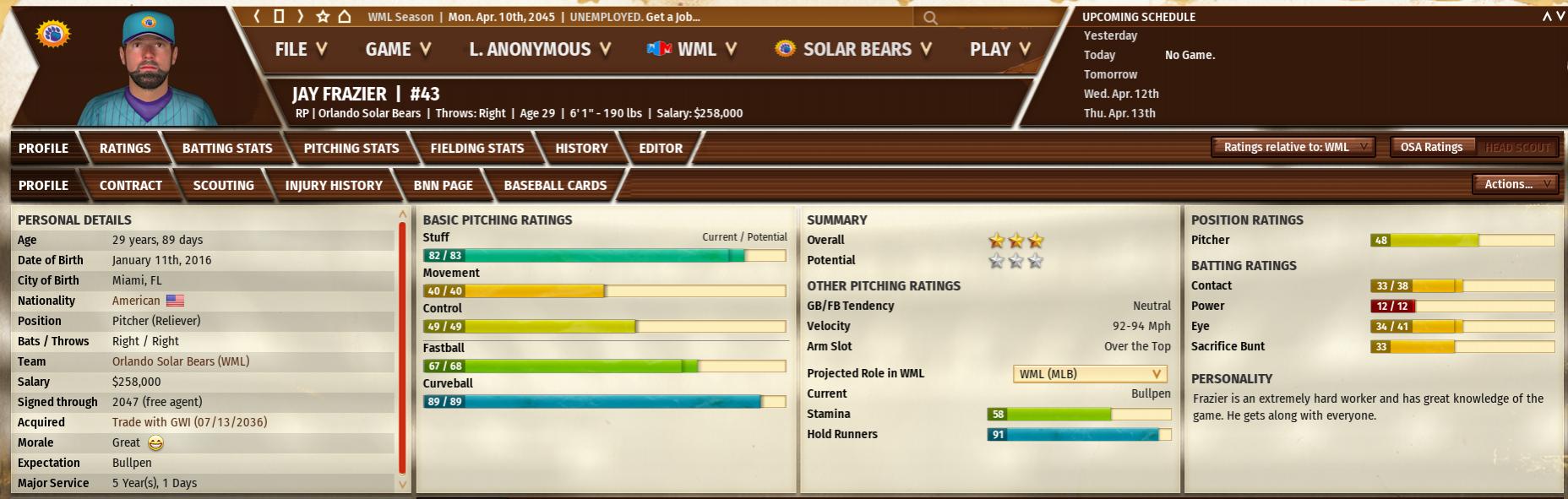1568x499 pixels.
Task: Go forward with the right arrow icon
Action: pos(299,16)
